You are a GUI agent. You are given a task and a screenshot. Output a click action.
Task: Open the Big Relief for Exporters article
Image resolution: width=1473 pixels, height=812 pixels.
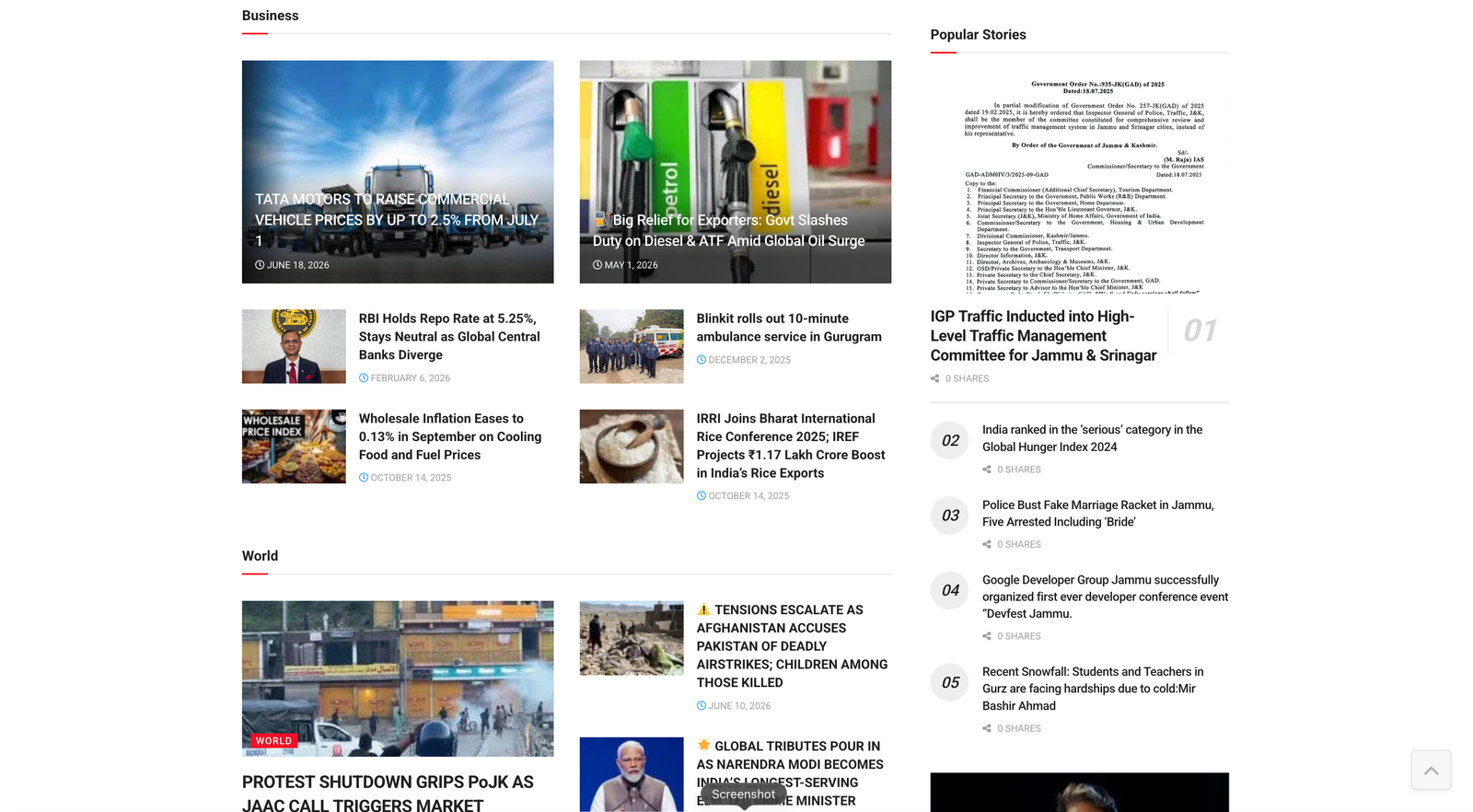pos(729,230)
